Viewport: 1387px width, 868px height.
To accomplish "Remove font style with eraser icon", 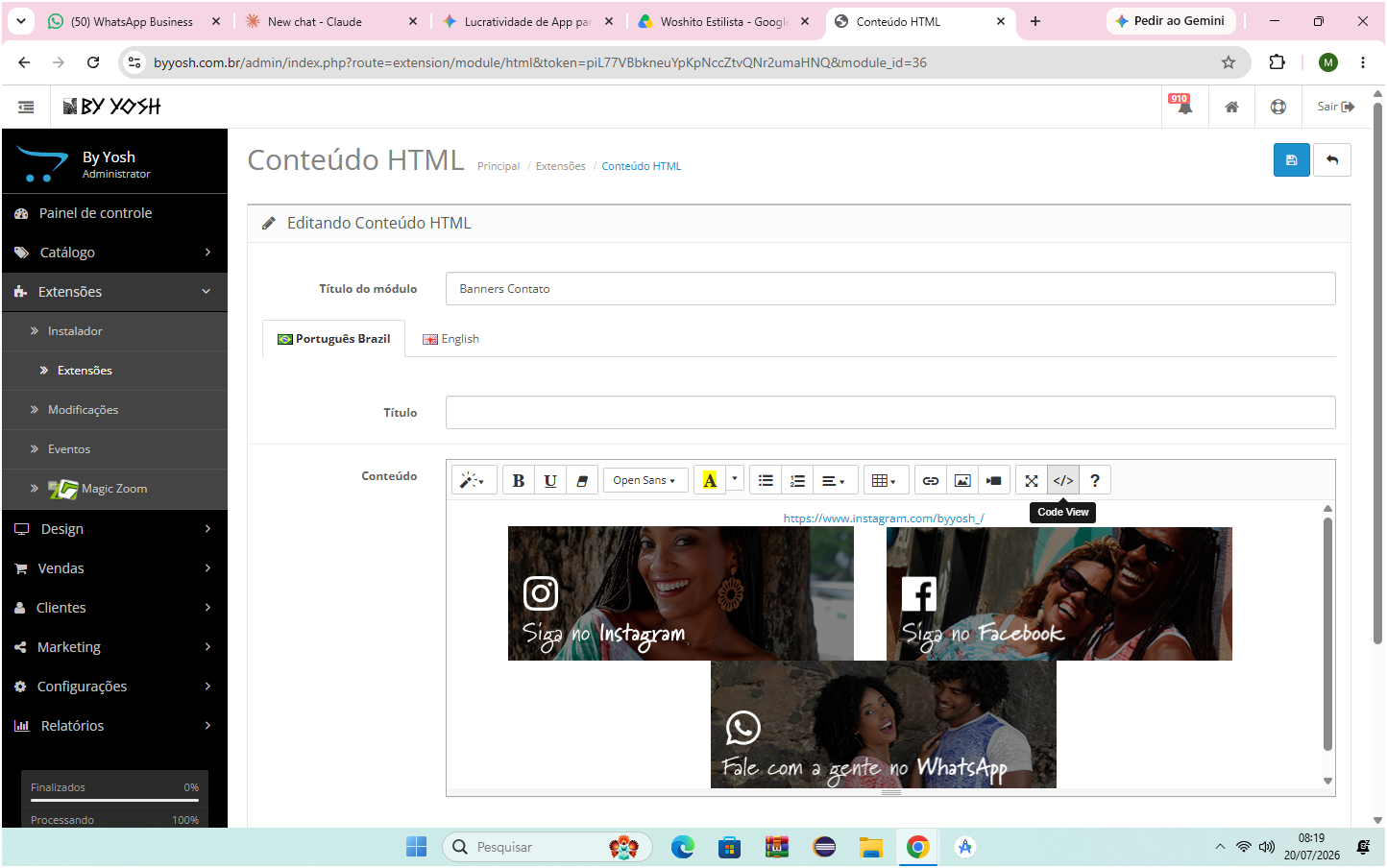I will tap(582, 481).
